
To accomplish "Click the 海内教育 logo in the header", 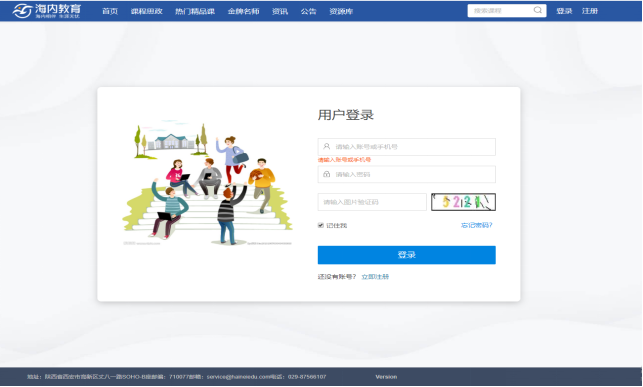I will (46, 11).
